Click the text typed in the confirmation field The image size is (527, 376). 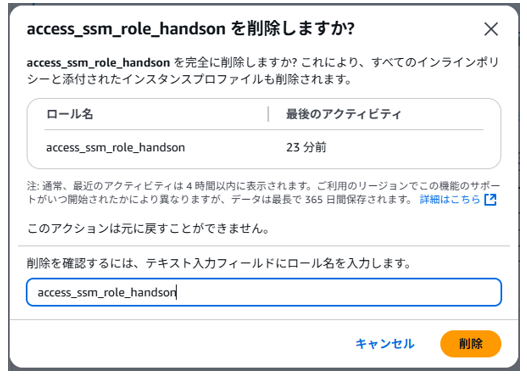pyautogui.click(x=107, y=293)
